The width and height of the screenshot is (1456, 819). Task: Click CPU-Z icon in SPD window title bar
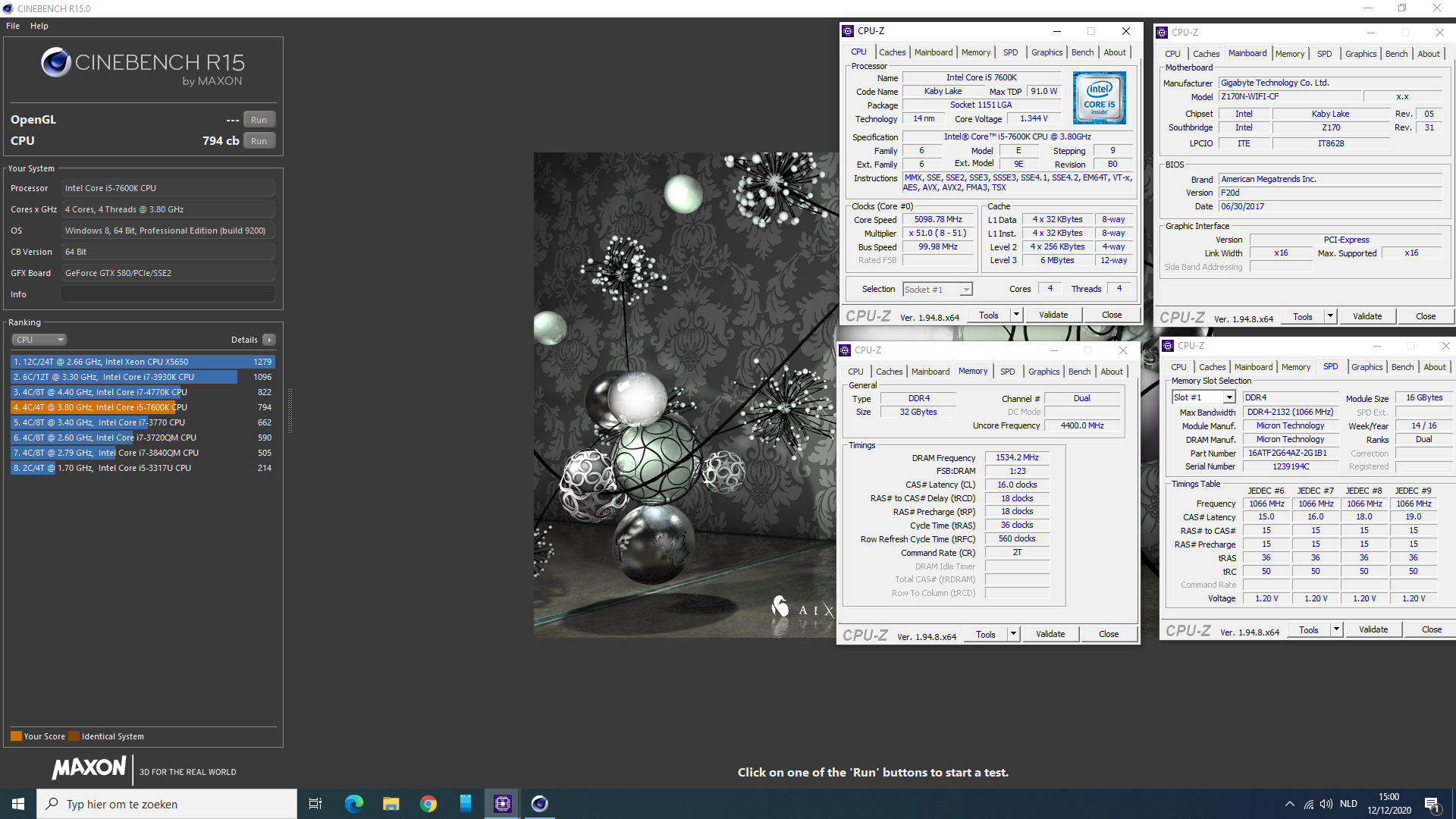pos(1169,346)
